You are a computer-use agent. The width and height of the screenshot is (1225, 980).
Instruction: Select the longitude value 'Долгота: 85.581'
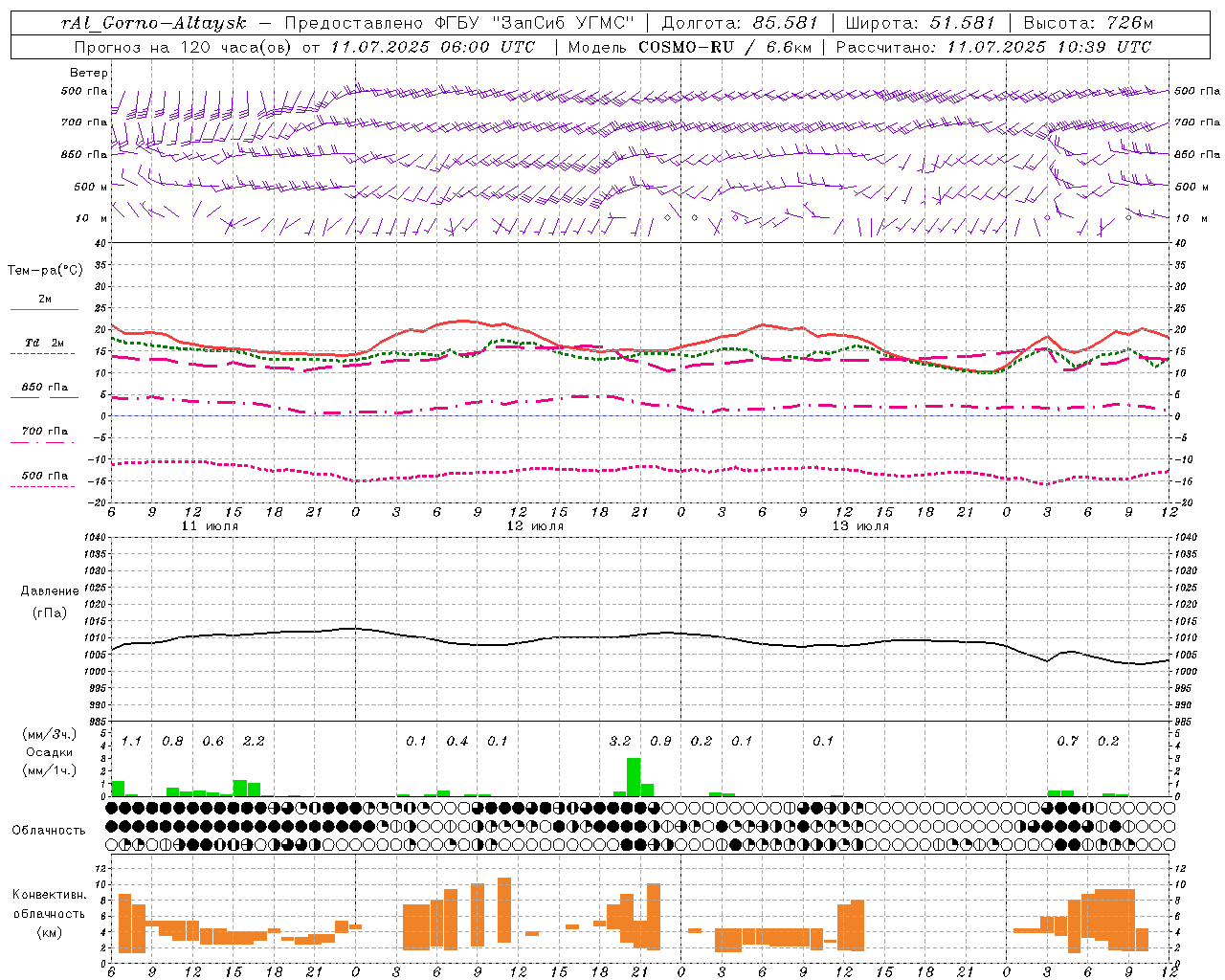pyautogui.click(x=740, y=23)
